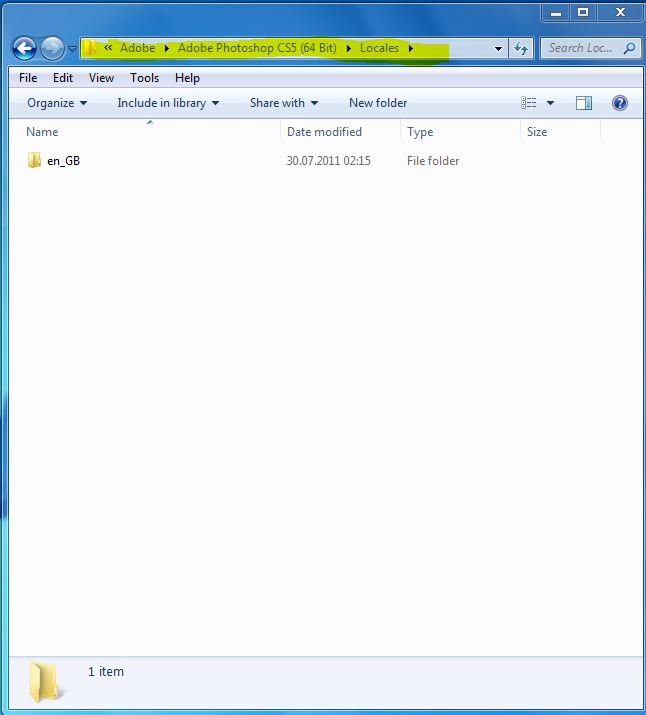Open the Tools menu
Viewport: 646px width, 715px height.
pos(145,78)
